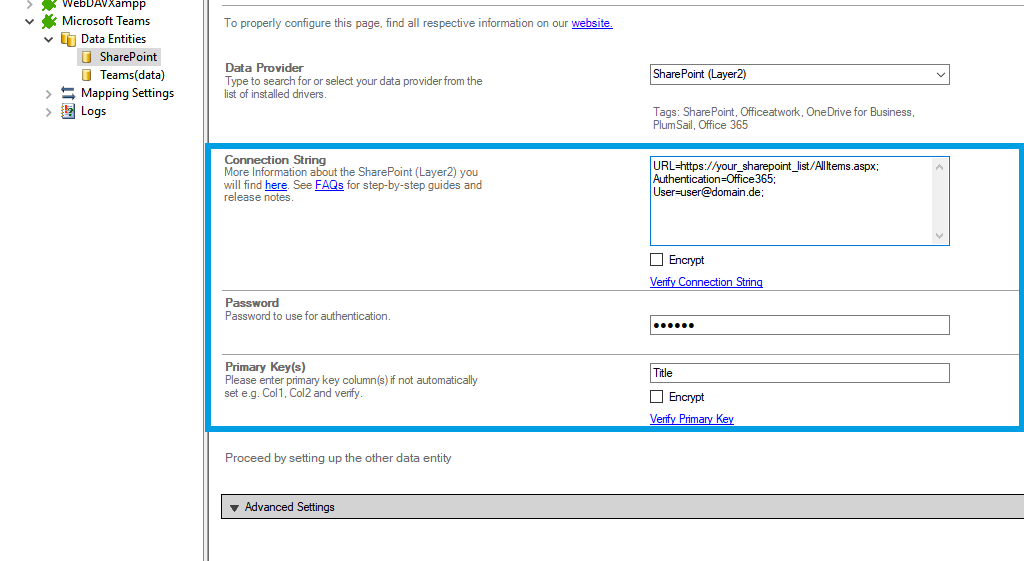
Task: Expand the Logs tree node
Action: [48, 111]
